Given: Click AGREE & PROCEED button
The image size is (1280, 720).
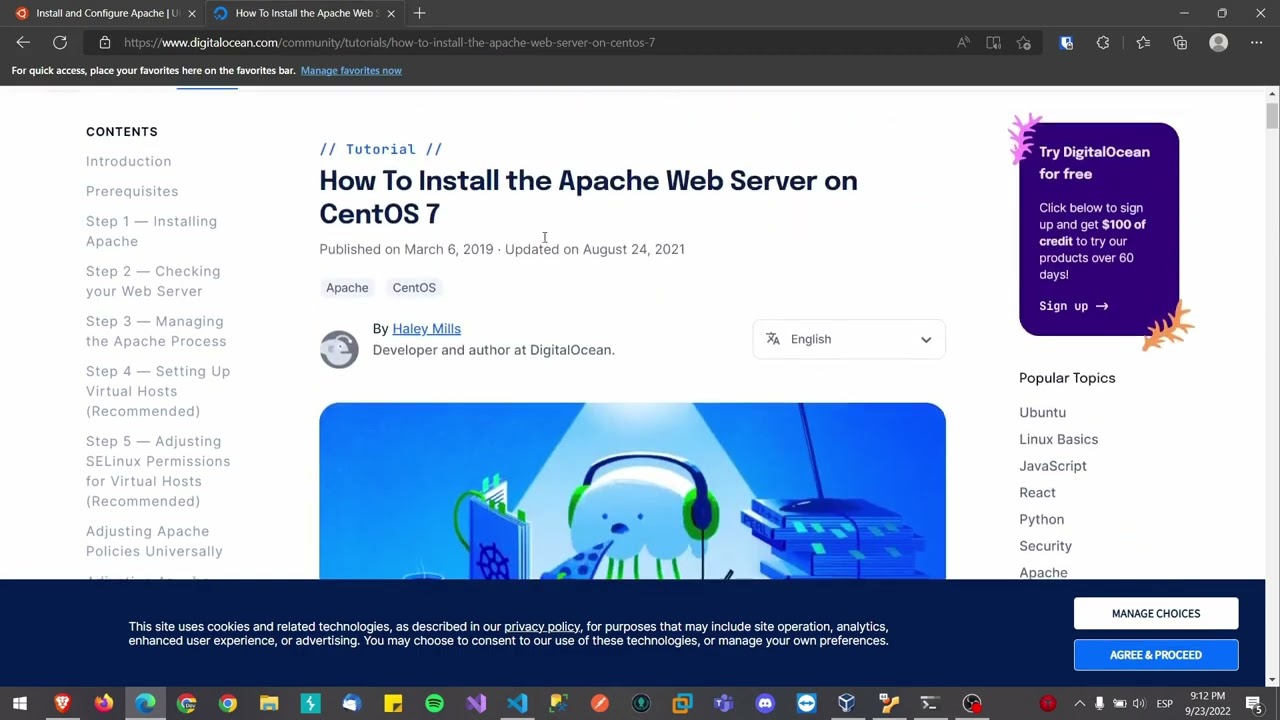Looking at the screenshot, I should click(x=1156, y=655).
